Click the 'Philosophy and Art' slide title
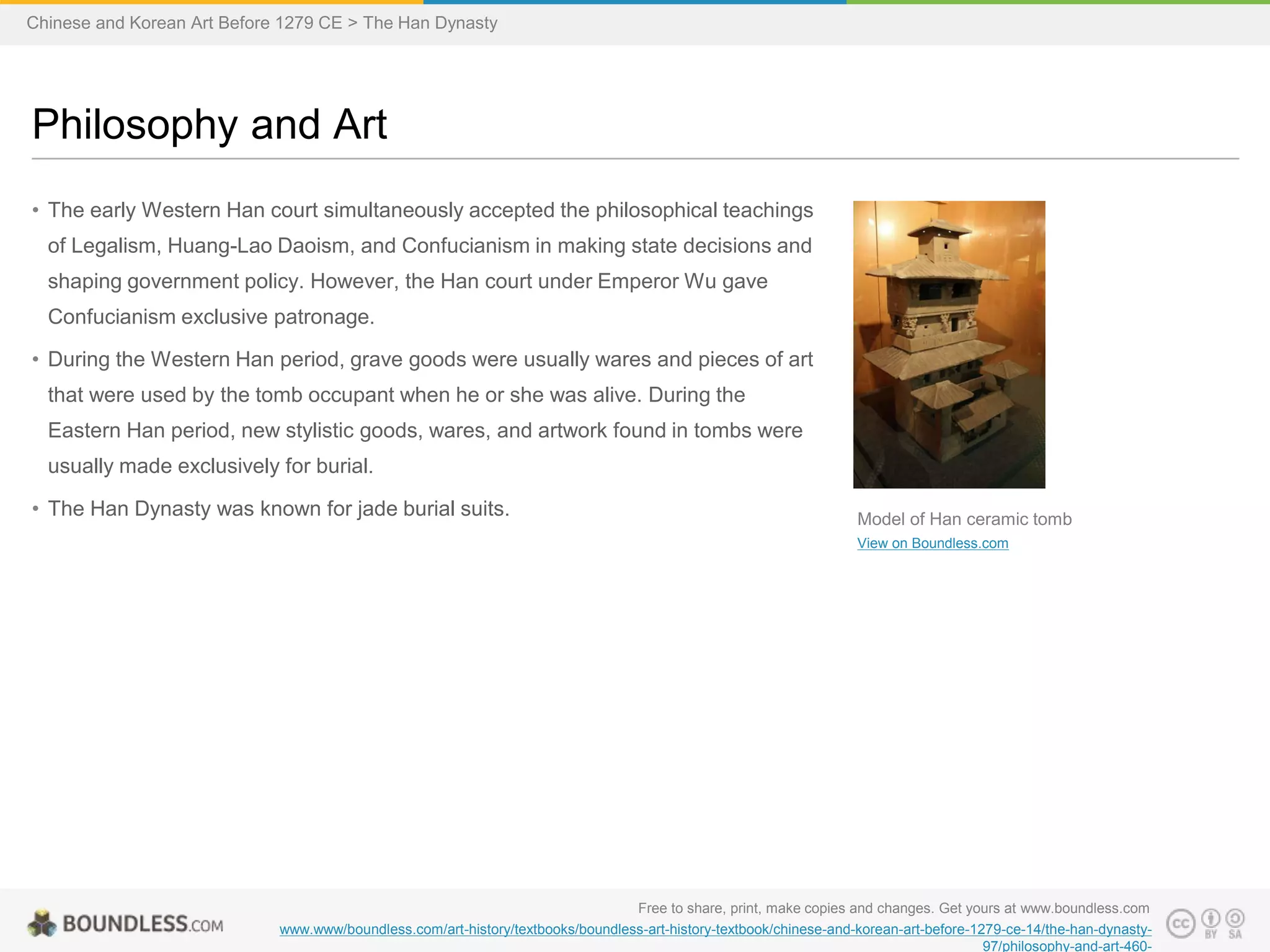Screen dimensions: 1270x952 [210, 125]
